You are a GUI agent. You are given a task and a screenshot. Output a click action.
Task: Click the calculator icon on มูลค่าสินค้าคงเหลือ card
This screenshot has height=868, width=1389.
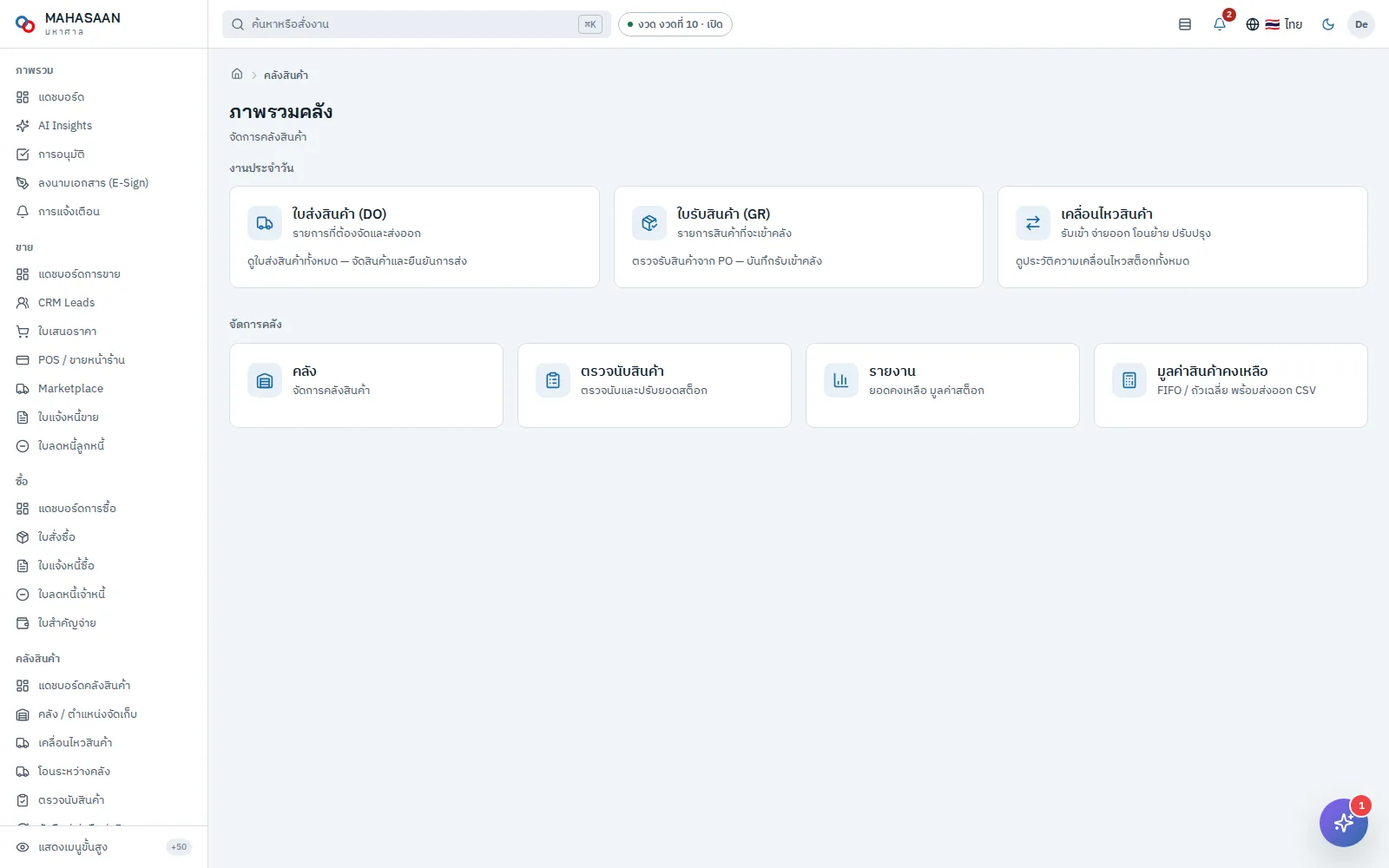[x=1129, y=380]
